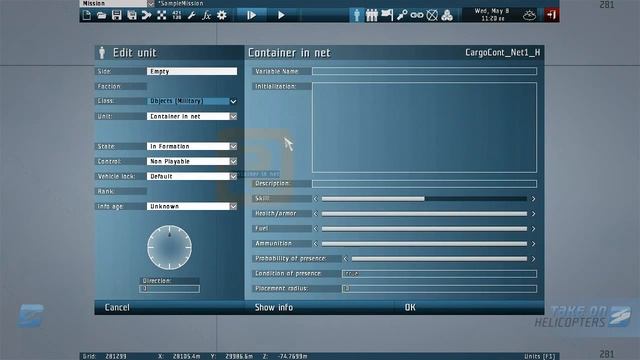The image size is (640, 360).
Task: Click the Health/armor slider bar
Action: pyautogui.click(x=424, y=213)
